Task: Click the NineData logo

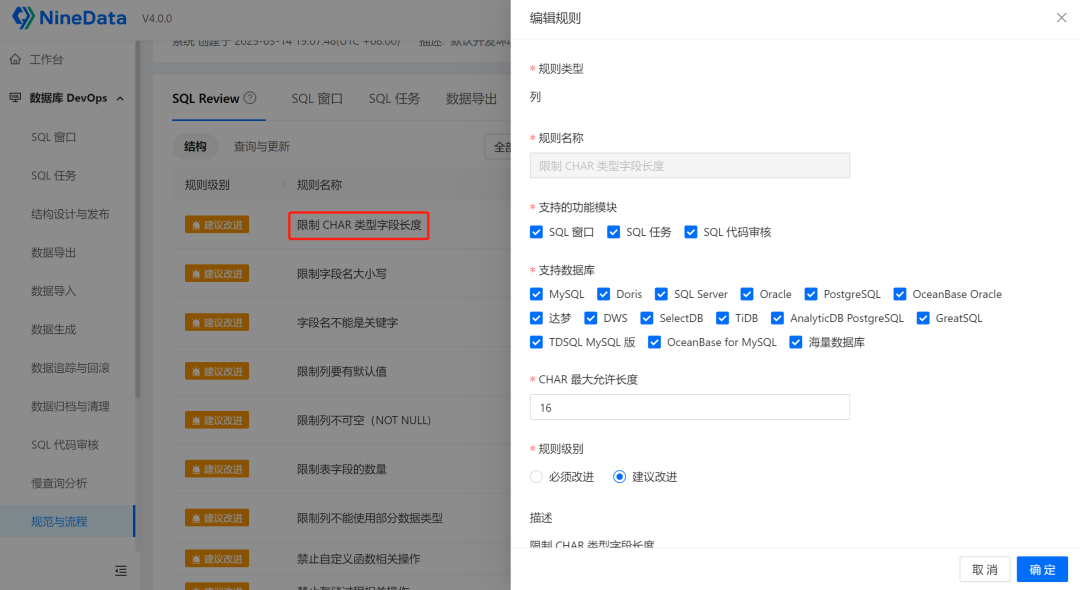Action: click(69, 17)
